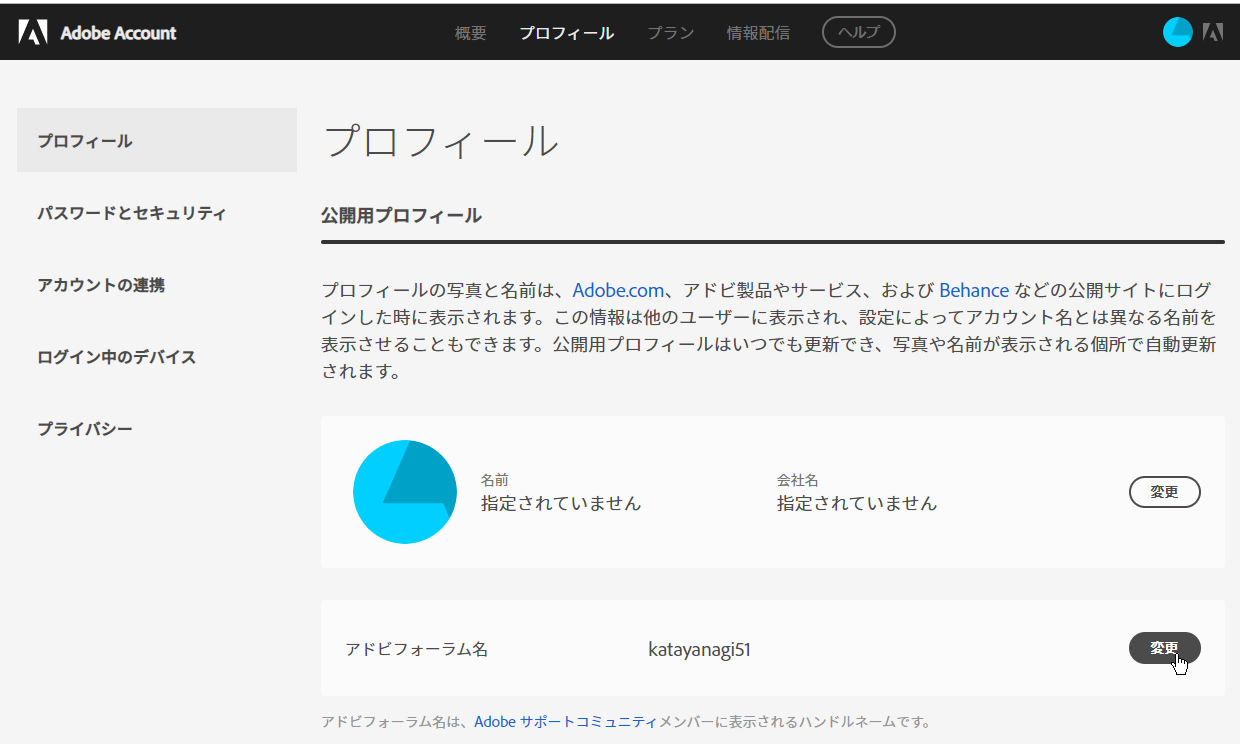The image size is (1240, 744).
Task: Go to the プラン tab
Action: pos(670,32)
